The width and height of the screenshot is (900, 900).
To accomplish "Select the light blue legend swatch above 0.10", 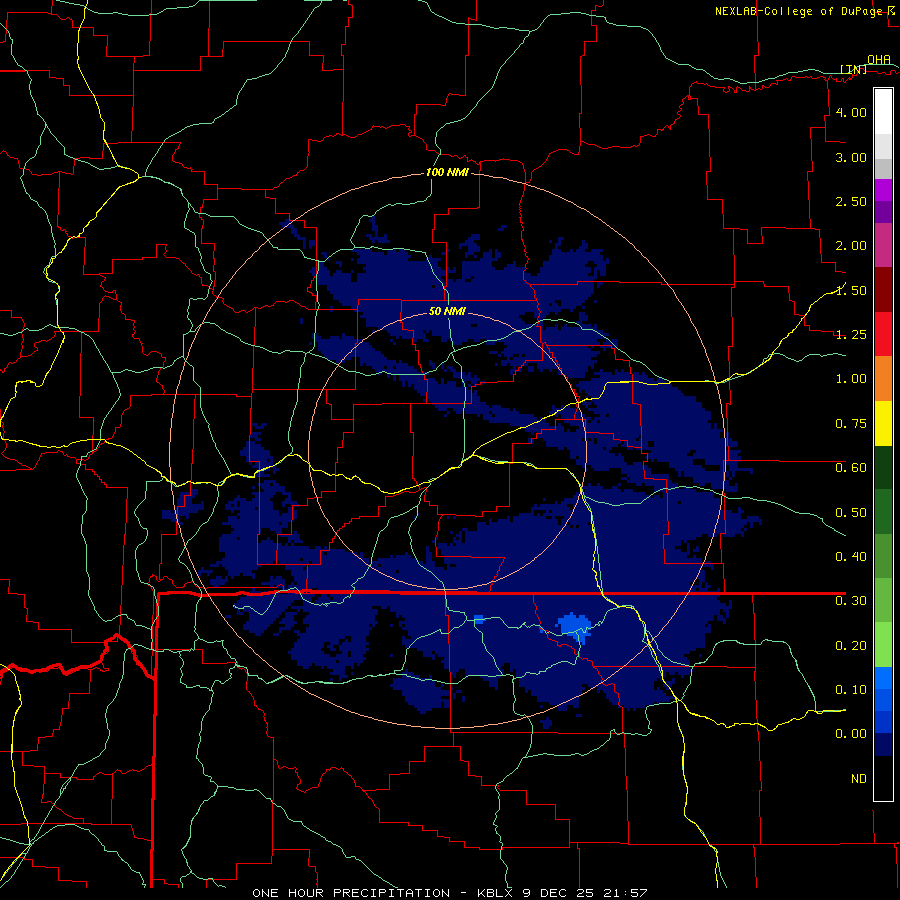I will tap(883, 678).
